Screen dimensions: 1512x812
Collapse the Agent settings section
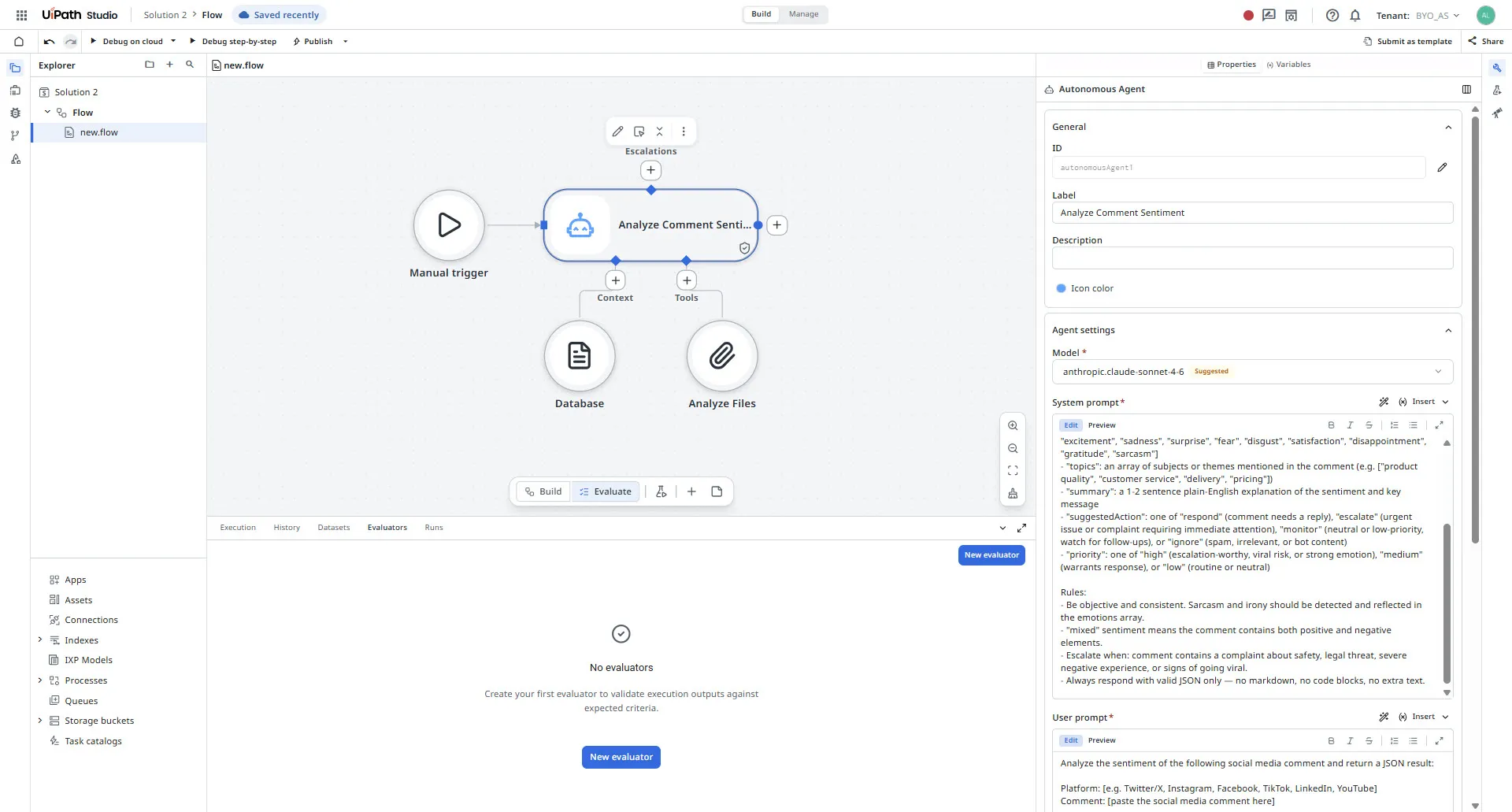click(1448, 330)
